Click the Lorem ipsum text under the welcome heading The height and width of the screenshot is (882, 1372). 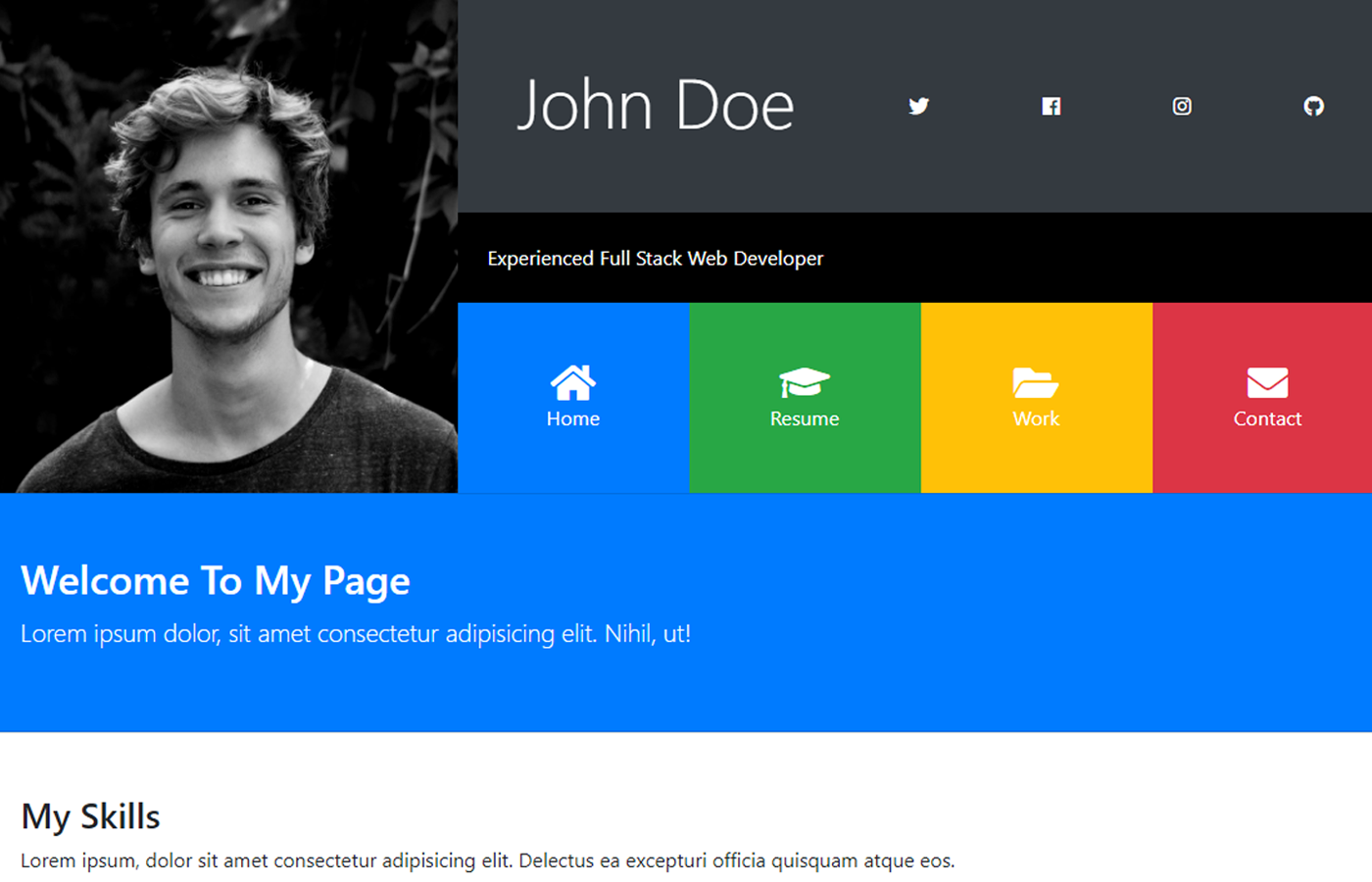coord(356,634)
